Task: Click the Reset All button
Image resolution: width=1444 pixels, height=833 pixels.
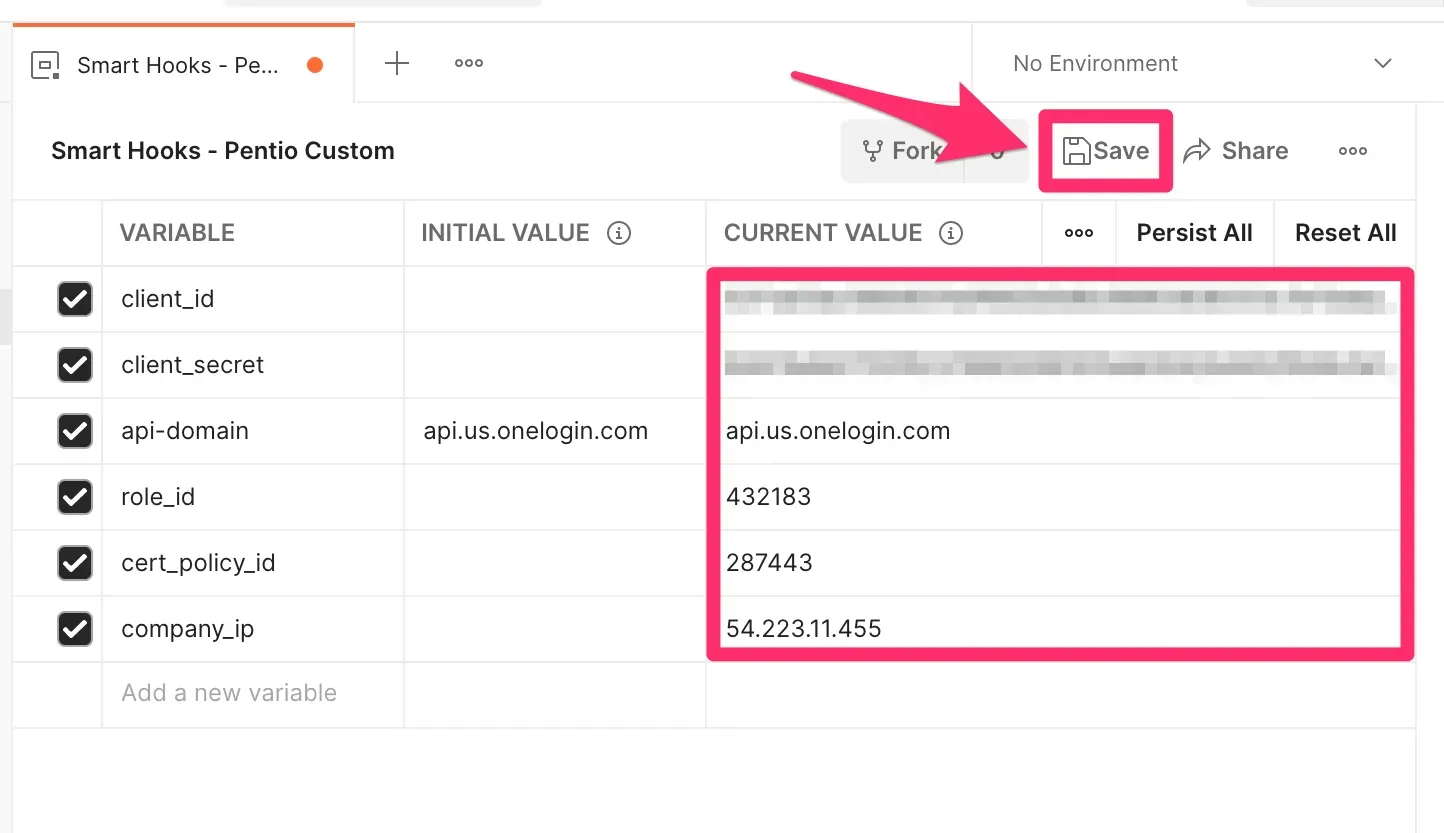Action: [x=1345, y=233]
